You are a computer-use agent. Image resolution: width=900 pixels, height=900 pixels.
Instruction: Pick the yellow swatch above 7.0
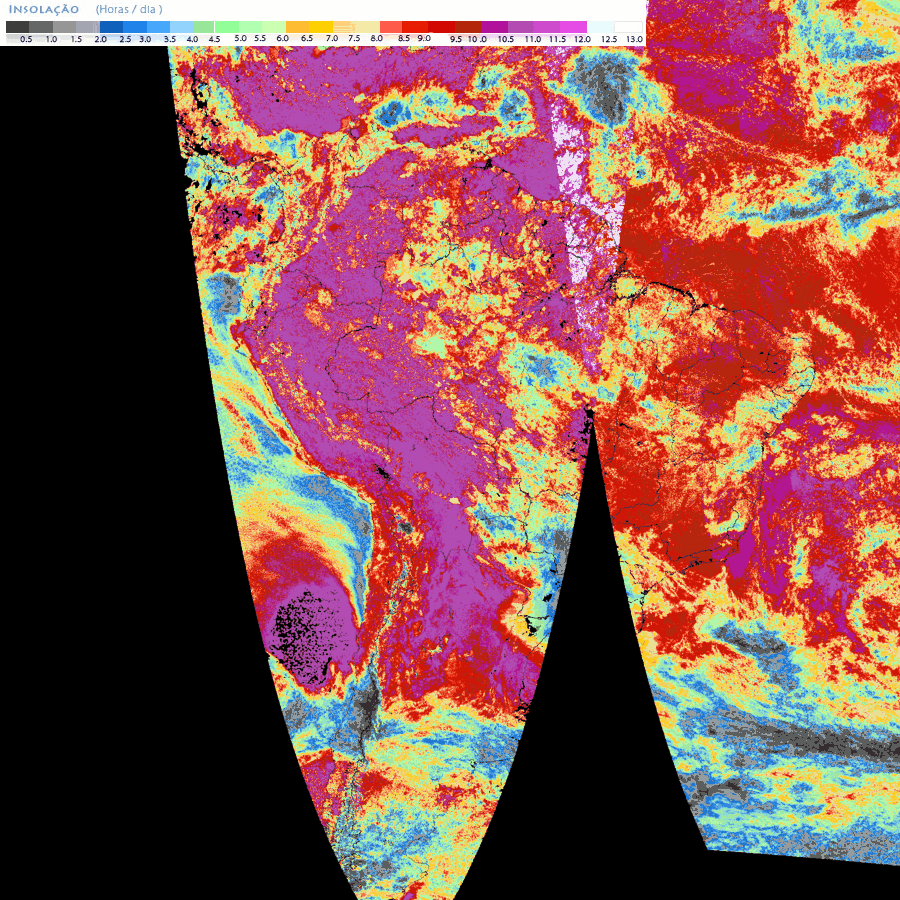321,27
